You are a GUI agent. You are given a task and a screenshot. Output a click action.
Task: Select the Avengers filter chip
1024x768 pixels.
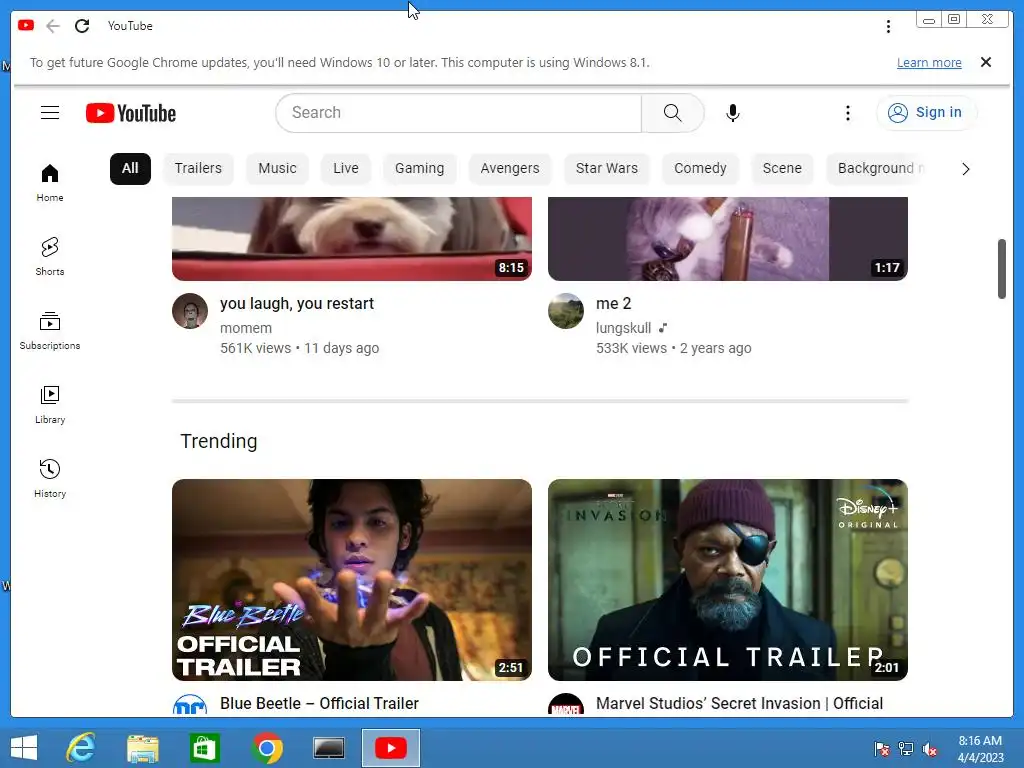click(x=510, y=168)
